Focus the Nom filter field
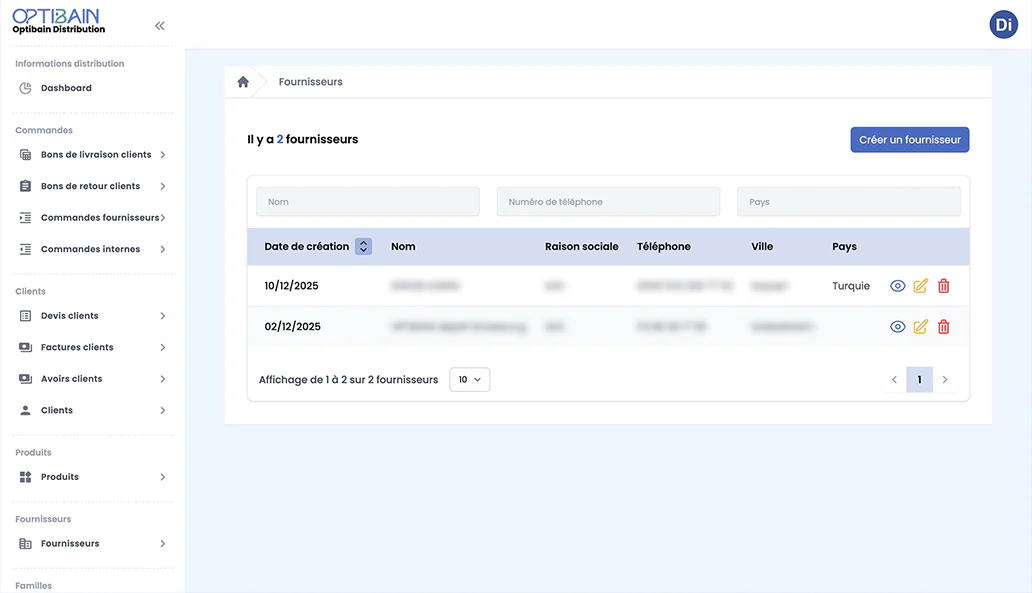Screen dimensions: 1032x593 (x=368, y=202)
